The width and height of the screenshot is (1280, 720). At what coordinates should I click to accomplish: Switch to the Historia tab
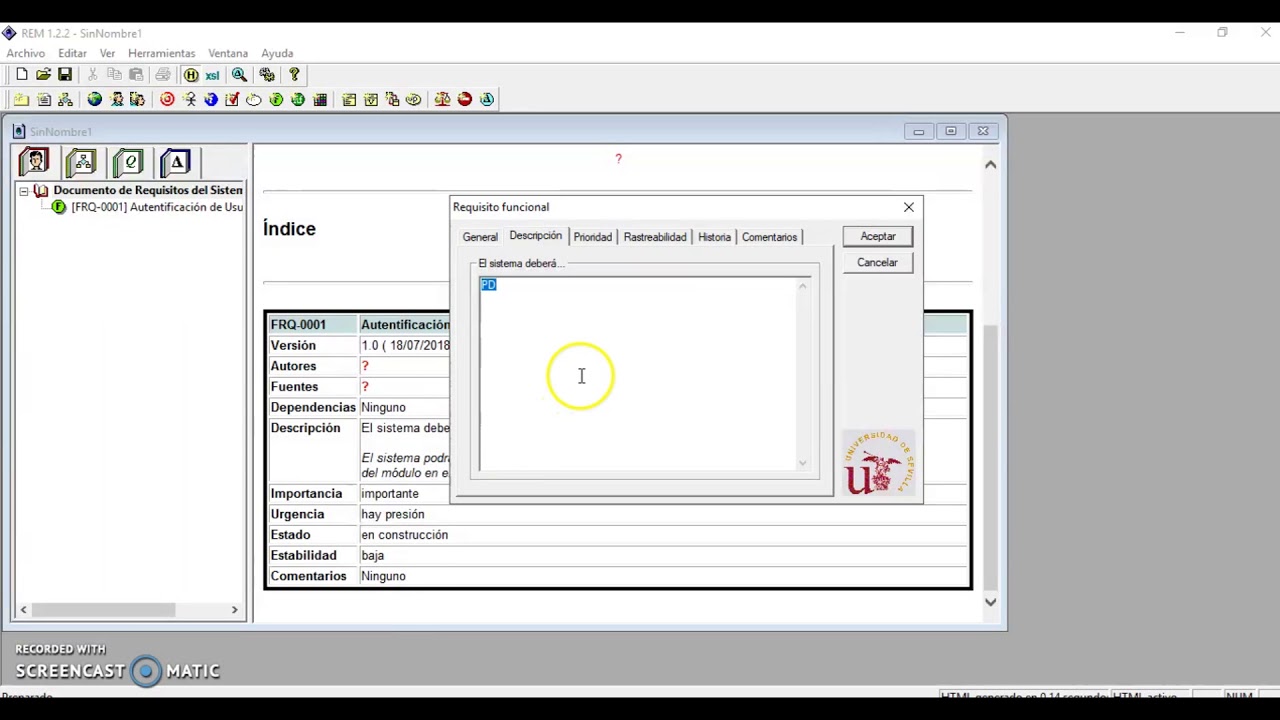714,237
